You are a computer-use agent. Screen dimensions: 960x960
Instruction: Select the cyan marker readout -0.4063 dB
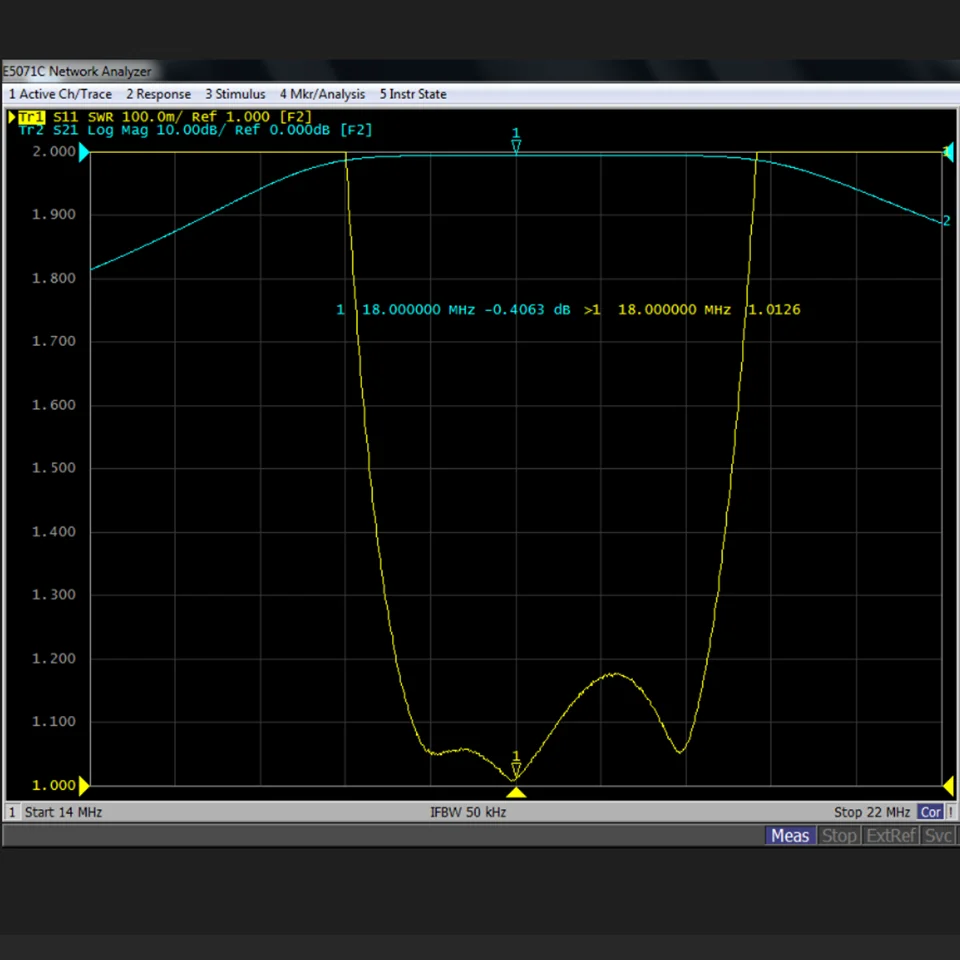pos(527,310)
